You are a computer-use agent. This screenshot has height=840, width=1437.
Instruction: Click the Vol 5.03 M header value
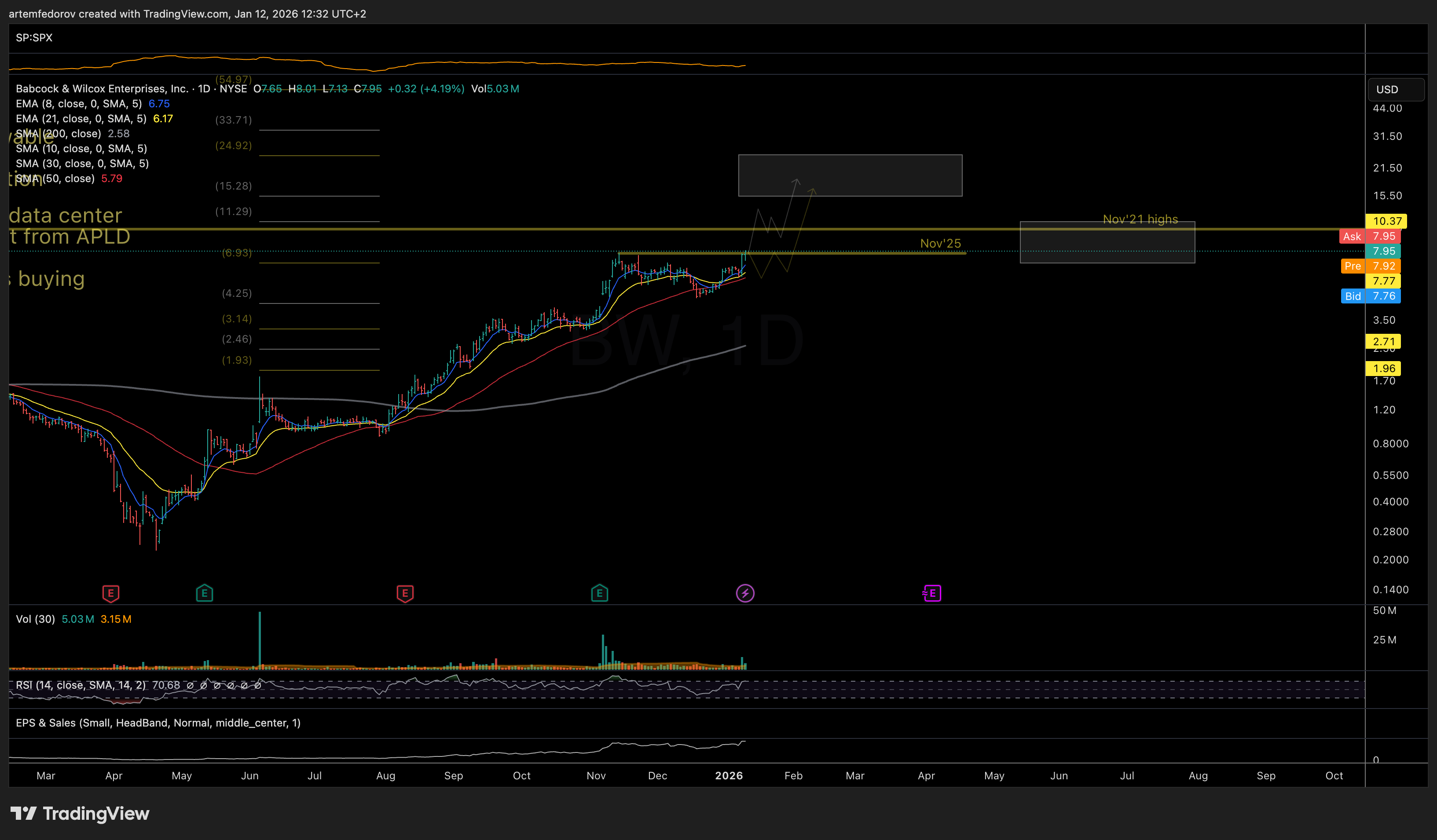[x=495, y=88]
